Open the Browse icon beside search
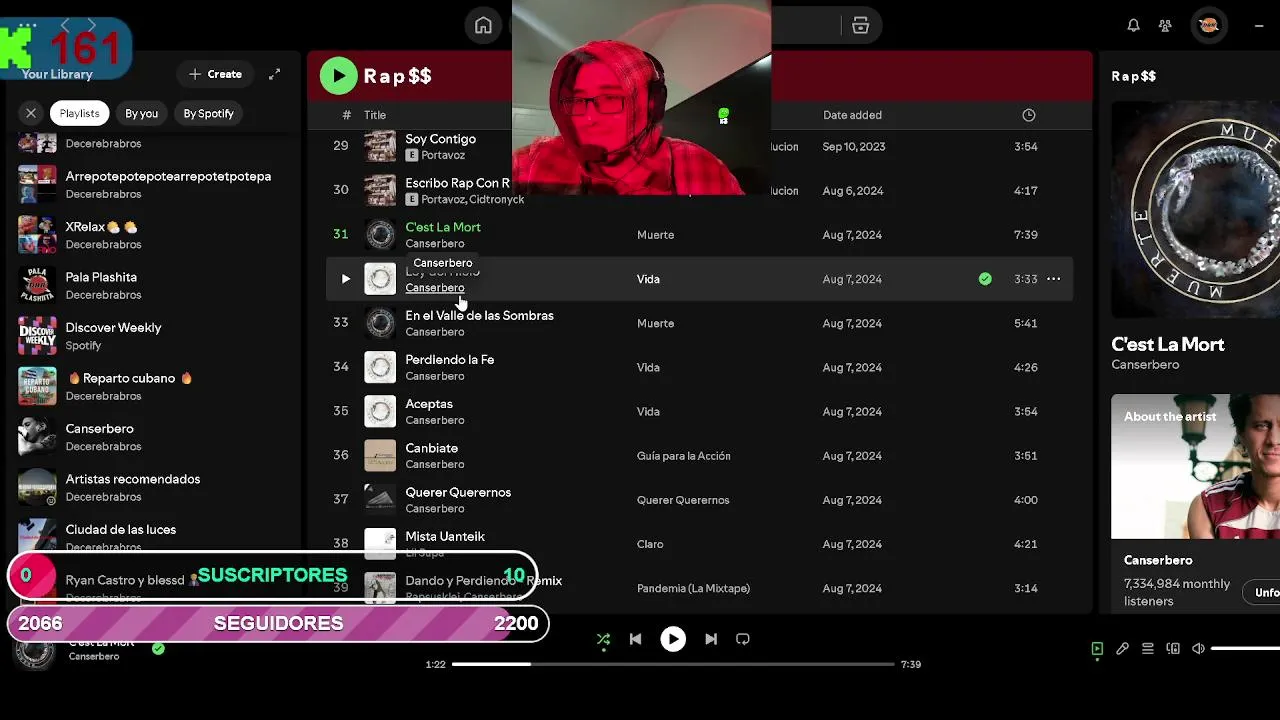This screenshot has height=720, width=1280. 860,26
